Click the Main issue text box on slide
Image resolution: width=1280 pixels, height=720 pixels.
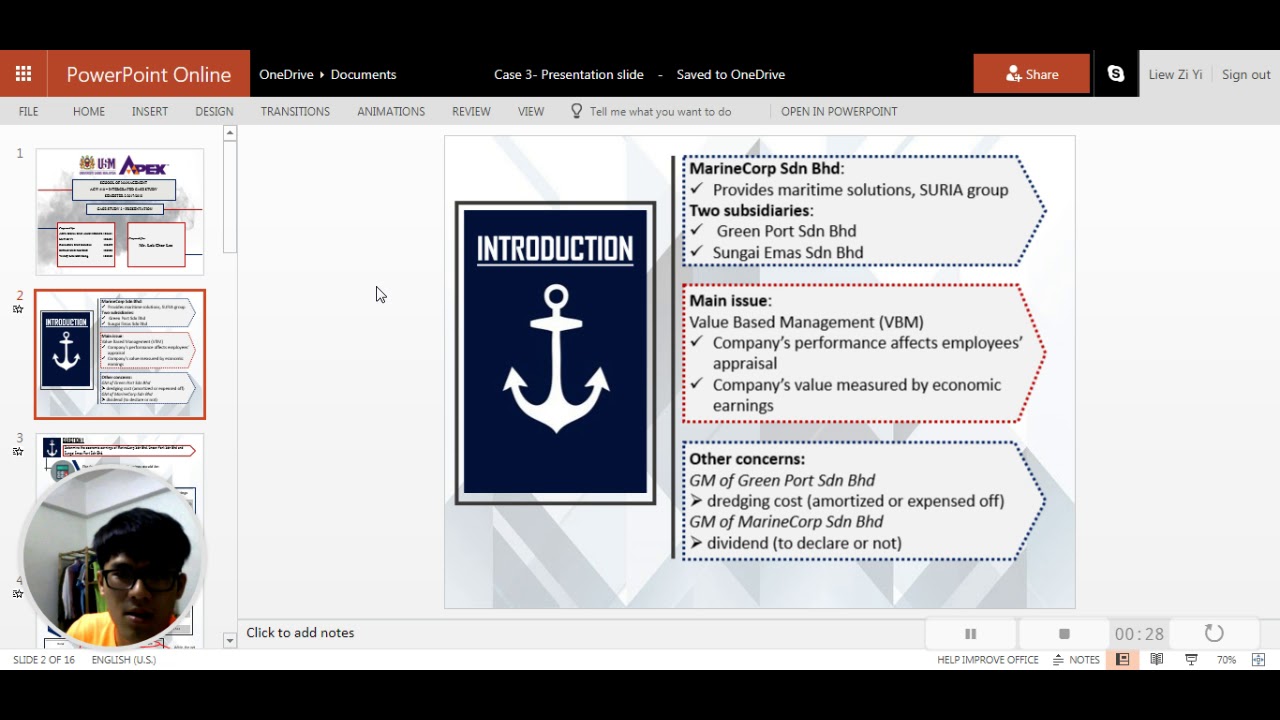click(863, 353)
